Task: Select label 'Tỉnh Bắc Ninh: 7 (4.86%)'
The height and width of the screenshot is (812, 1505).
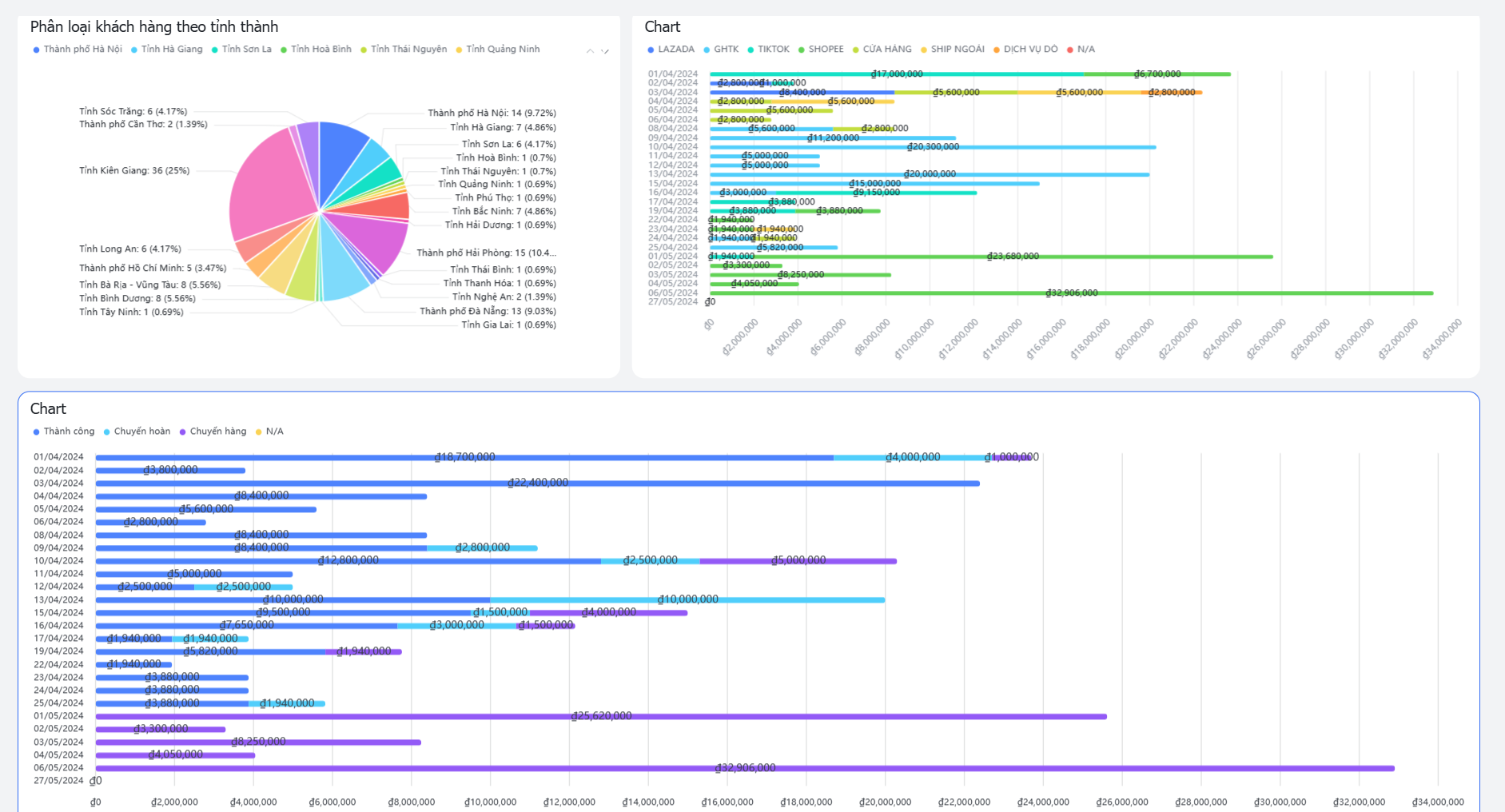Action: (x=504, y=212)
